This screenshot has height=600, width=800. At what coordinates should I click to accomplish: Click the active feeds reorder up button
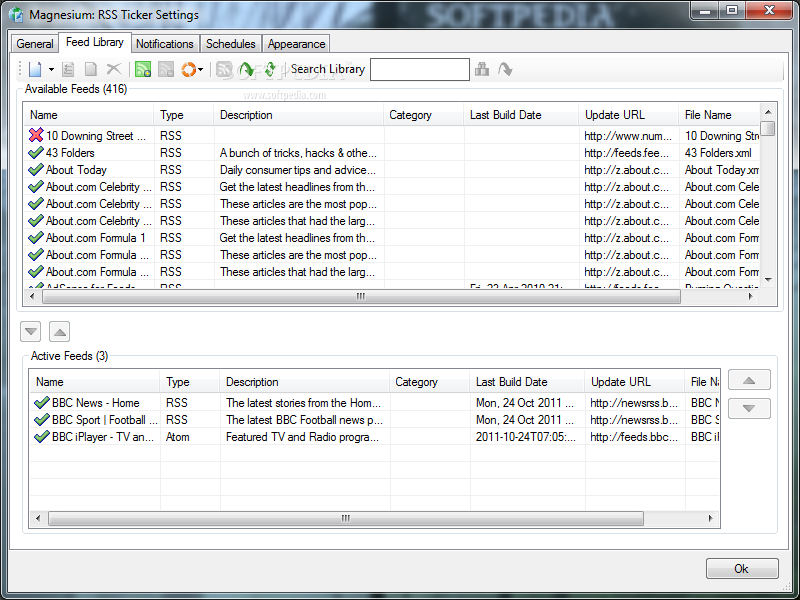tap(749, 380)
